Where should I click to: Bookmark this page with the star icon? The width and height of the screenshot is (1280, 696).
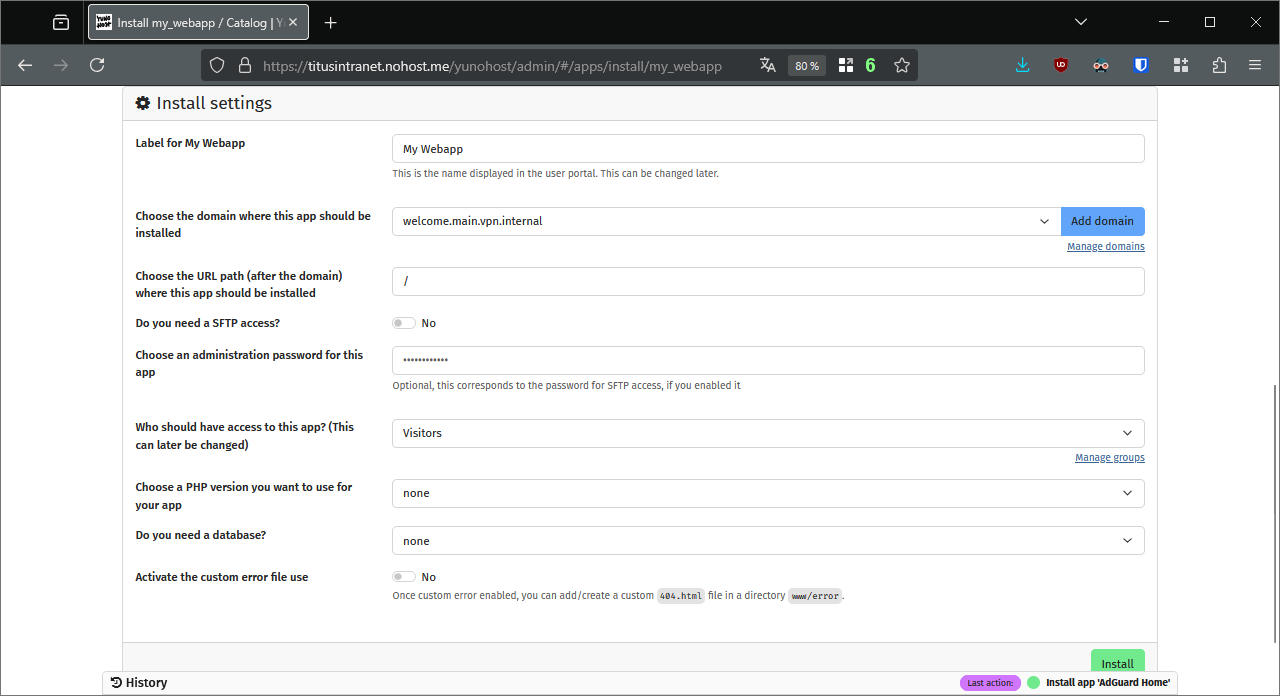[x=902, y=65]
